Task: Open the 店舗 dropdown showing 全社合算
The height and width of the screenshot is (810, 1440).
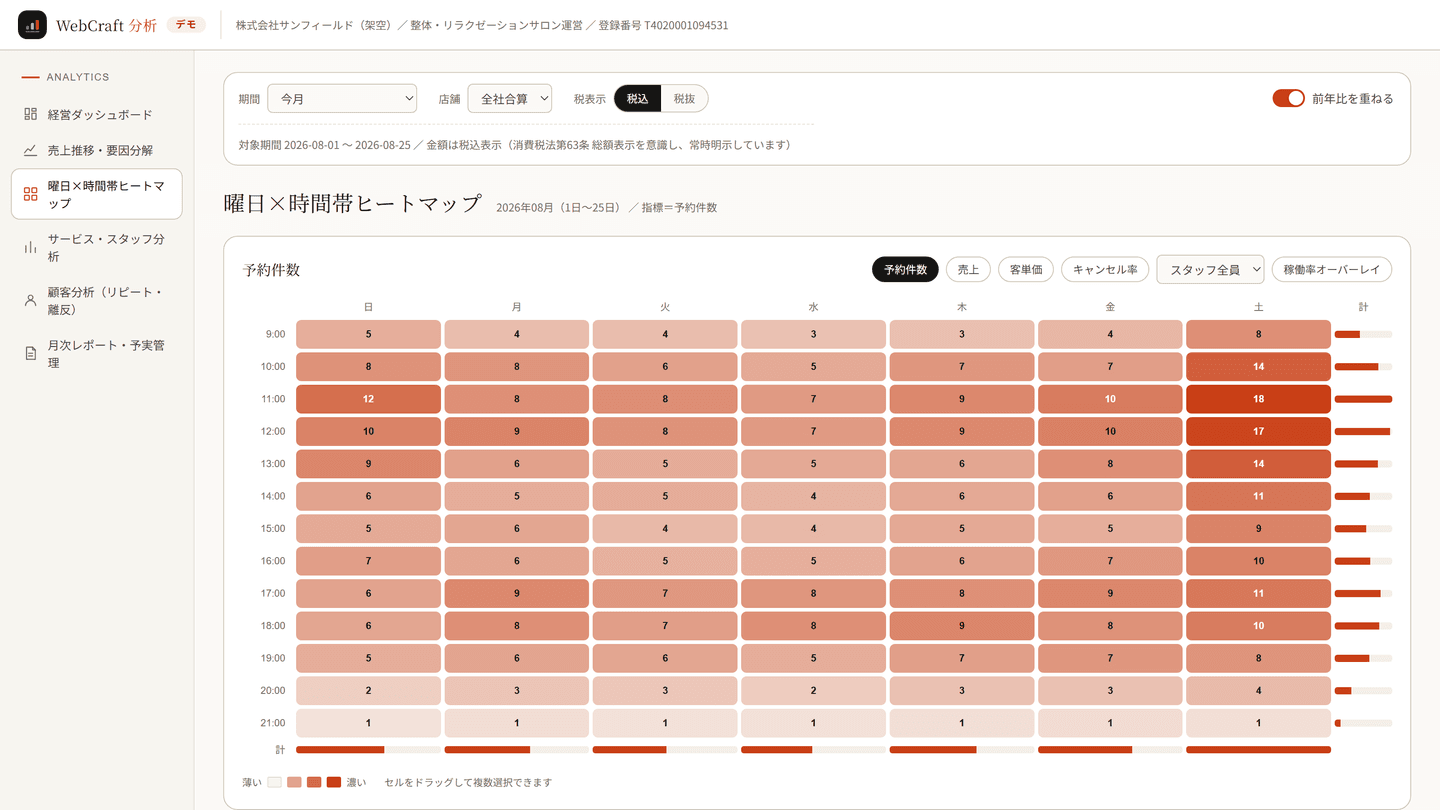Action: point(510,98)
